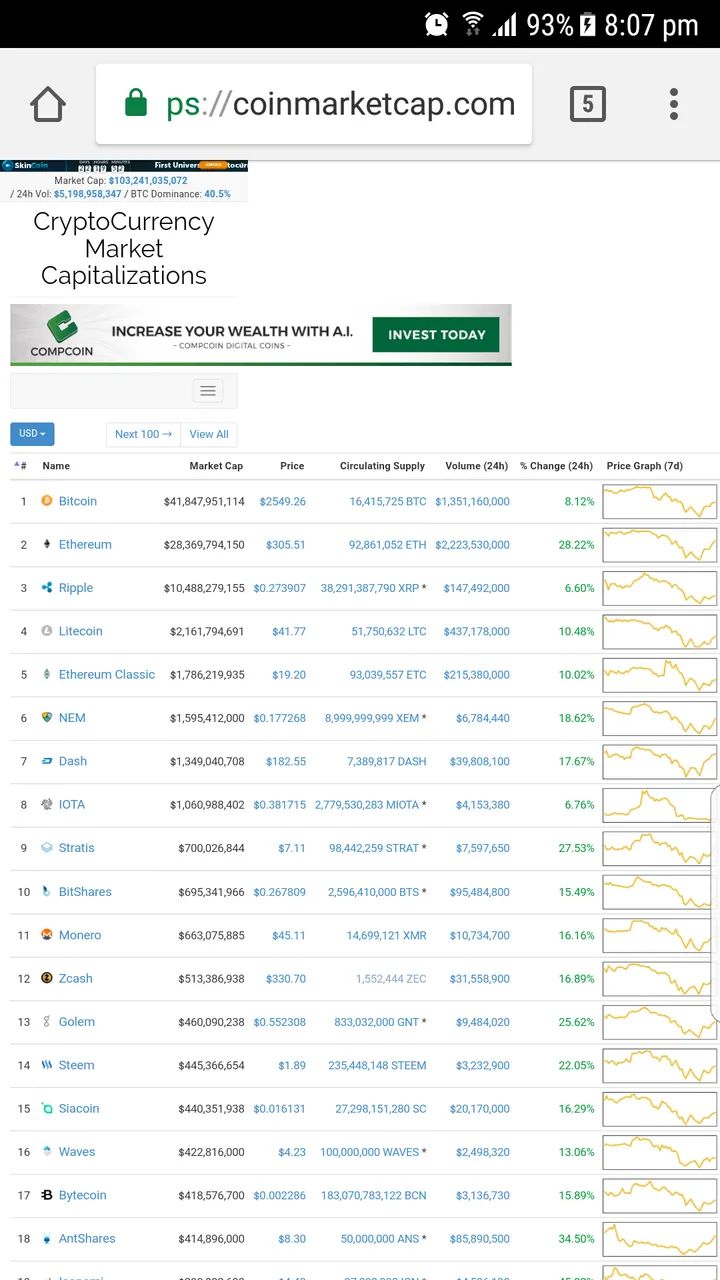
Task: Click the IOTA coin icon
Action: pyautogui.click(x=47, y=804)
